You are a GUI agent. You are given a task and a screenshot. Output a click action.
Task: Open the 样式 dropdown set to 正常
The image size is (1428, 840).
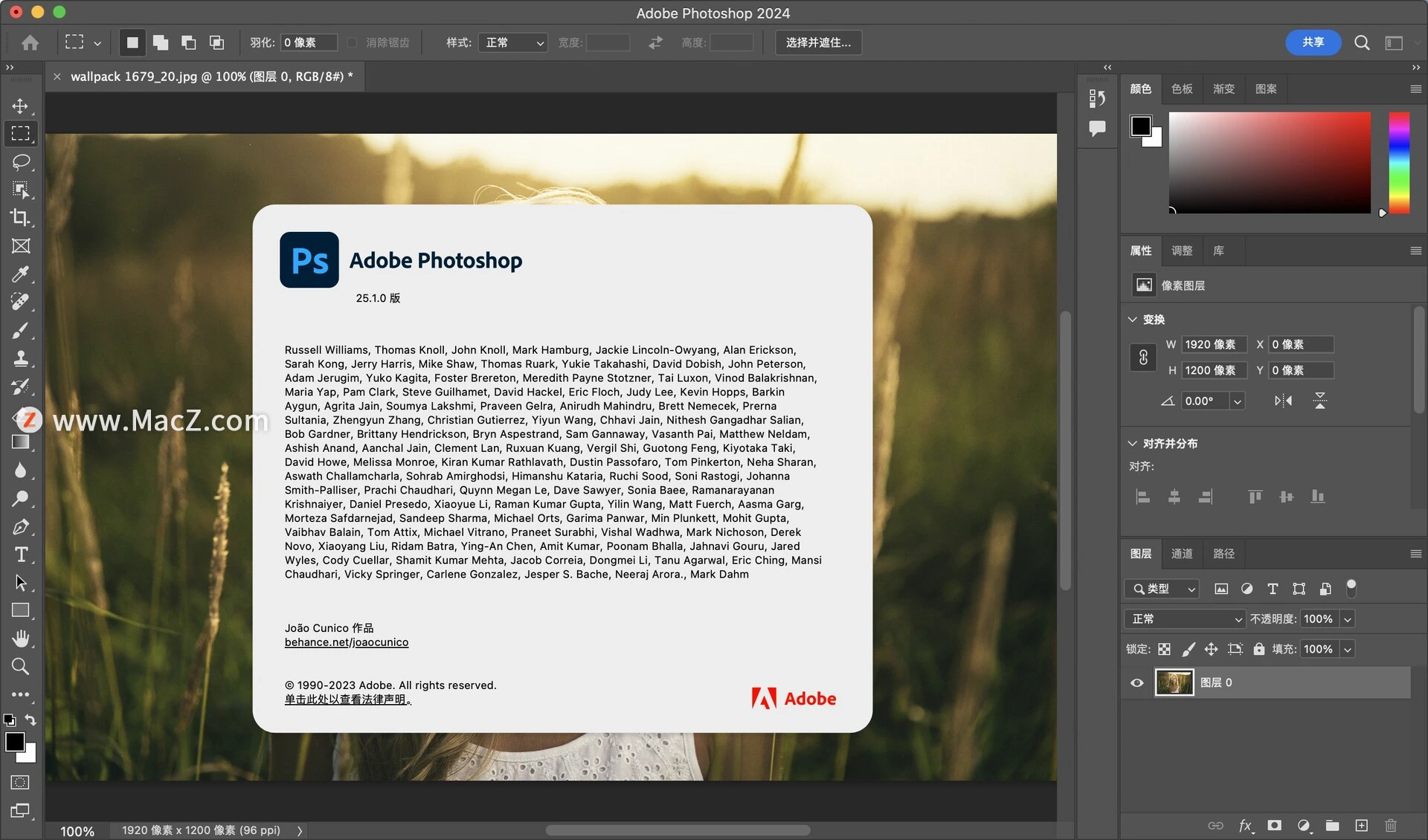coord(512,42)
